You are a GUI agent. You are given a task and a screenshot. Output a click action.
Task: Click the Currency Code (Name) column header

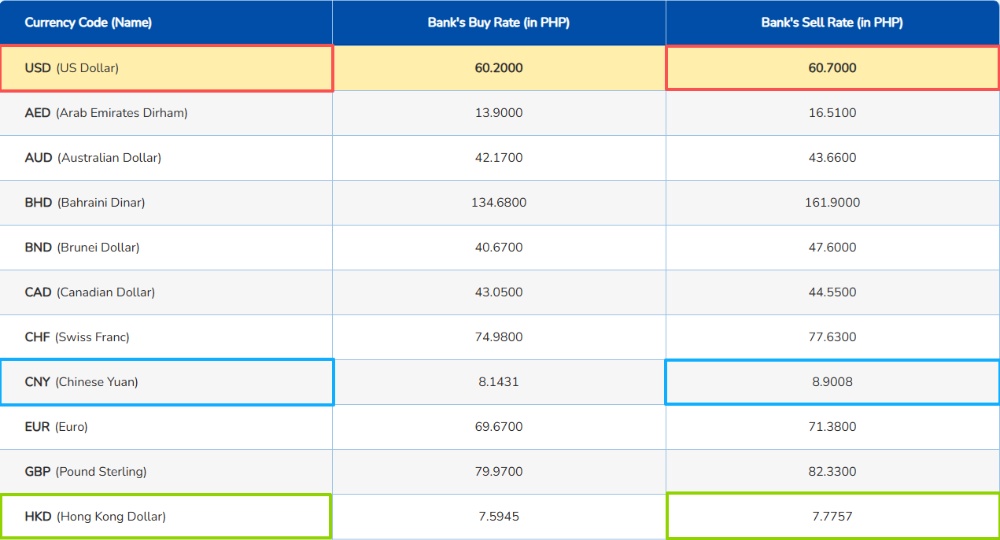click(x=88, y=23)
